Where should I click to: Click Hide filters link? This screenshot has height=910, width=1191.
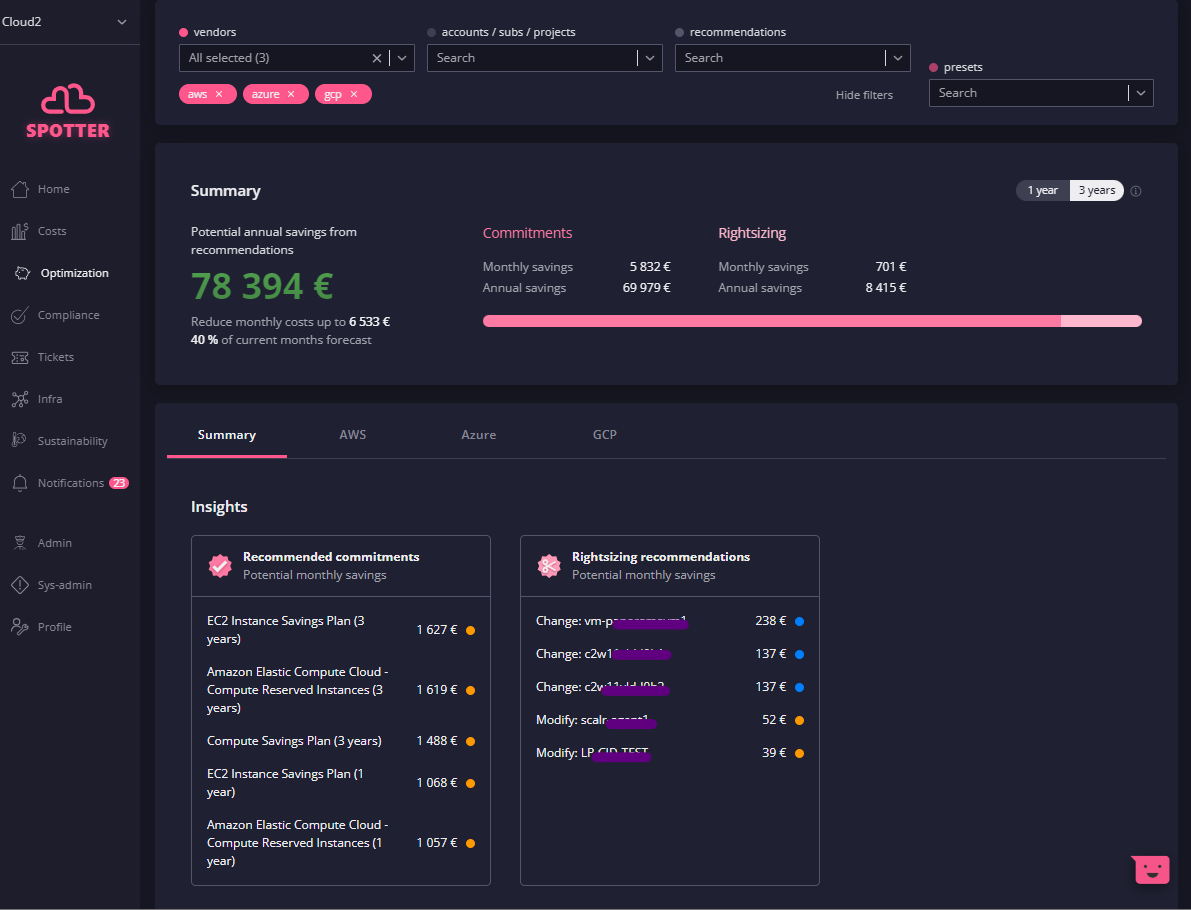[864, 95]
